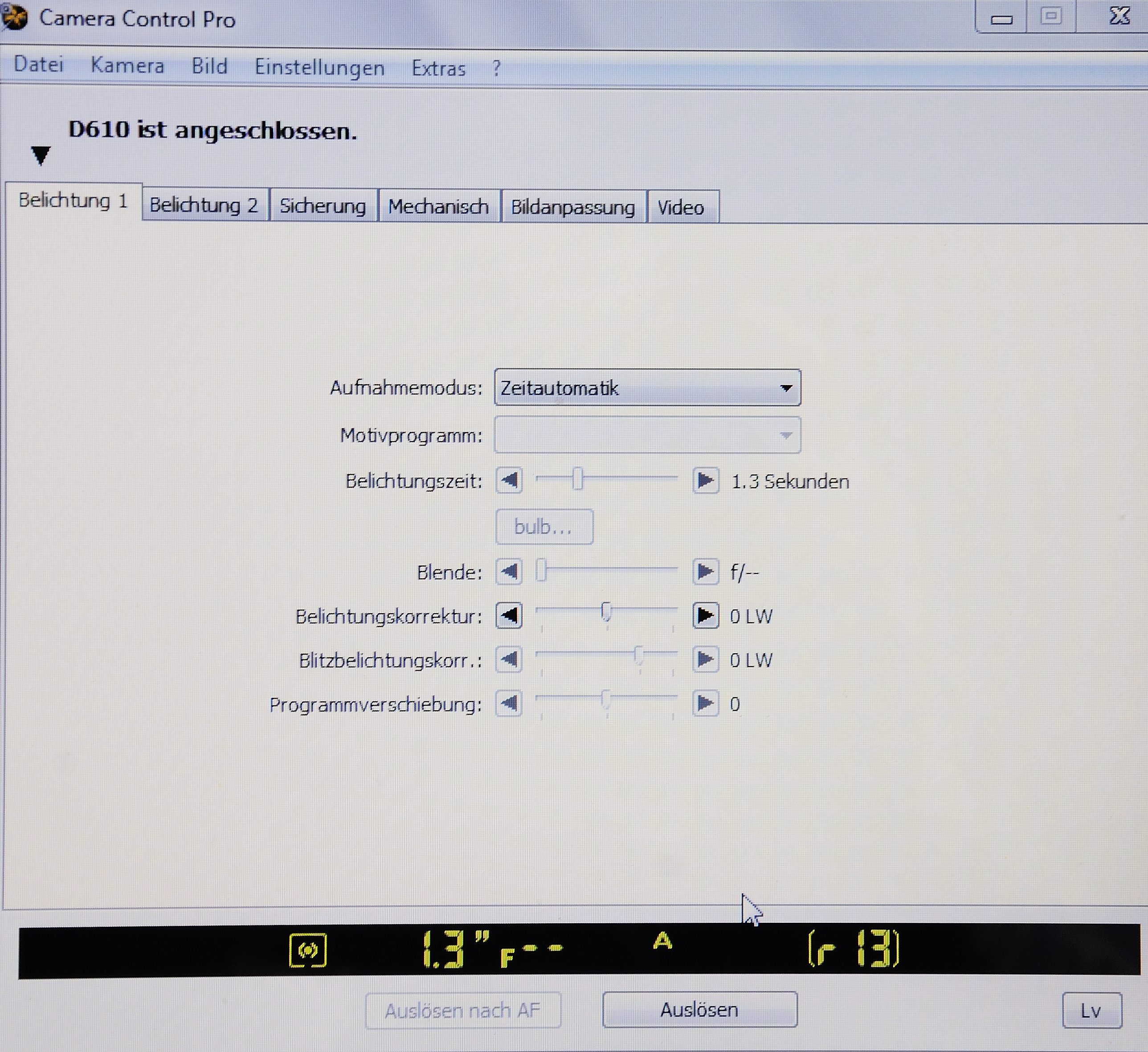Increase Belichtungskorrektur with right arrow
The height and width of the screenshot is (1052, 1148).
[x=706, y=616]
